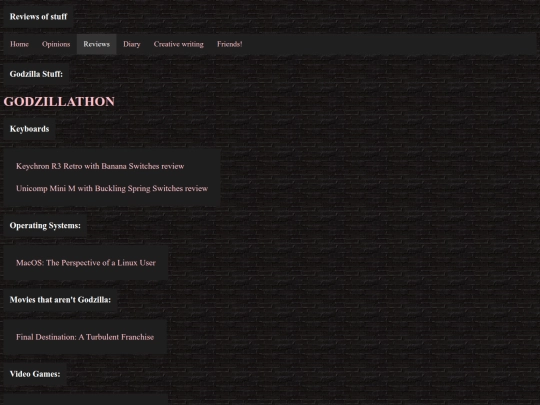Click the Operating Systems: heading

[45, 226]
